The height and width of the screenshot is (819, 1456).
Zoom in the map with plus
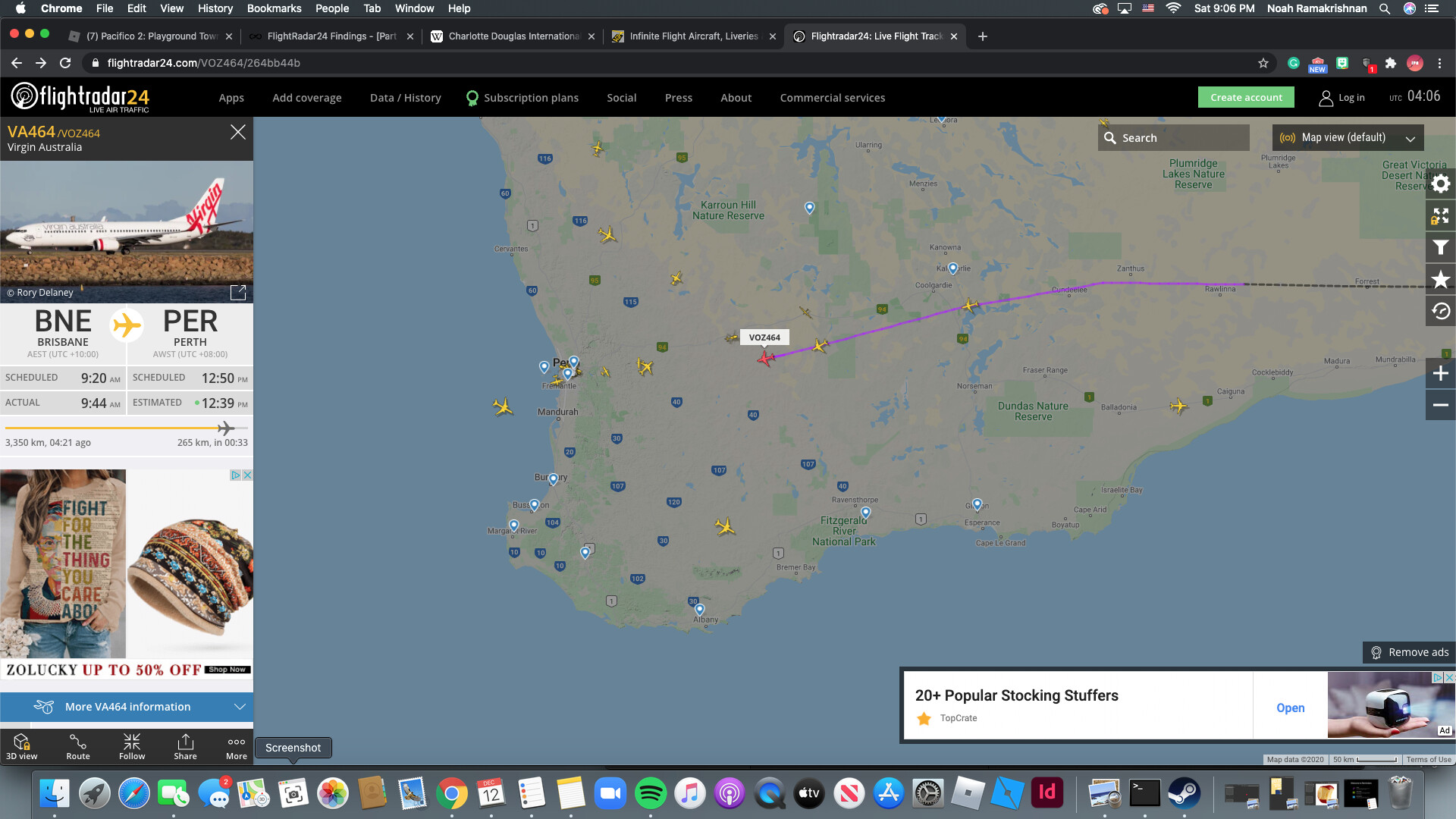pyautogui.click(x=1440, y=373)
